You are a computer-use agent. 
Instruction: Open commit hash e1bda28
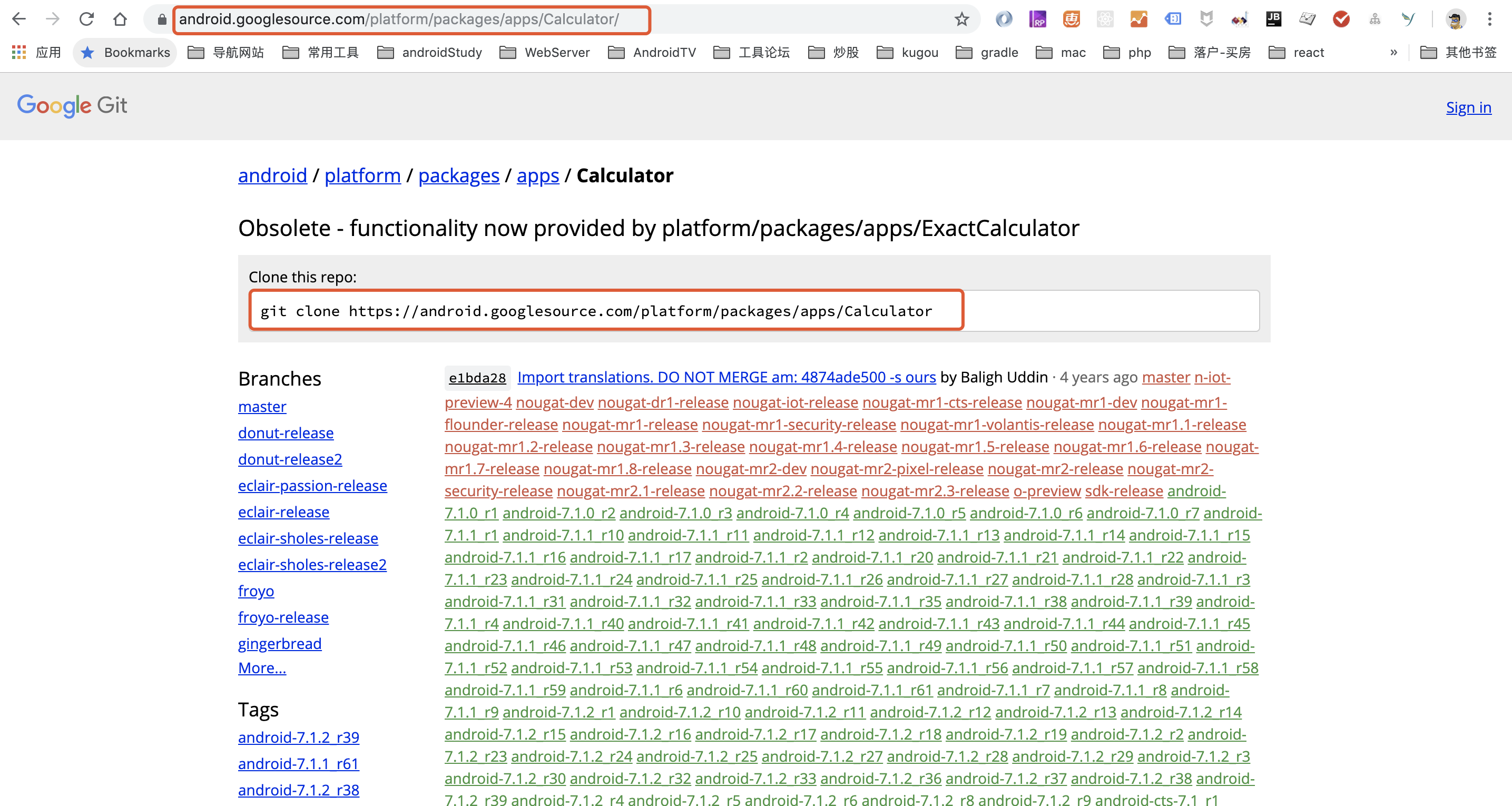477,378
